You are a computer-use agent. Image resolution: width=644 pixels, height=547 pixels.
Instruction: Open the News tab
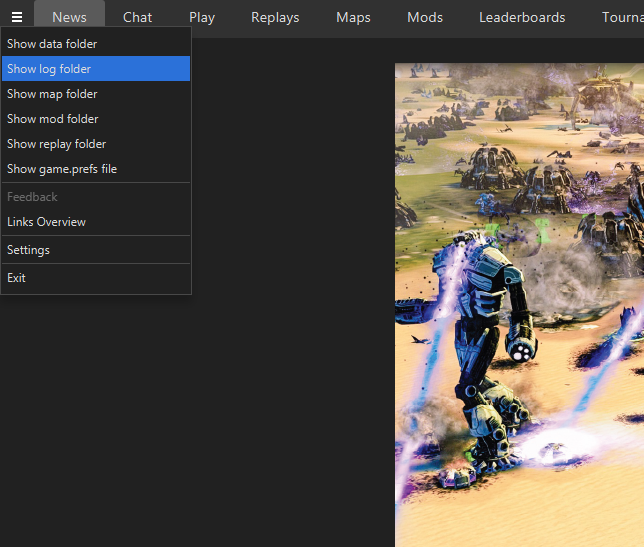click(x=69, y=17)
